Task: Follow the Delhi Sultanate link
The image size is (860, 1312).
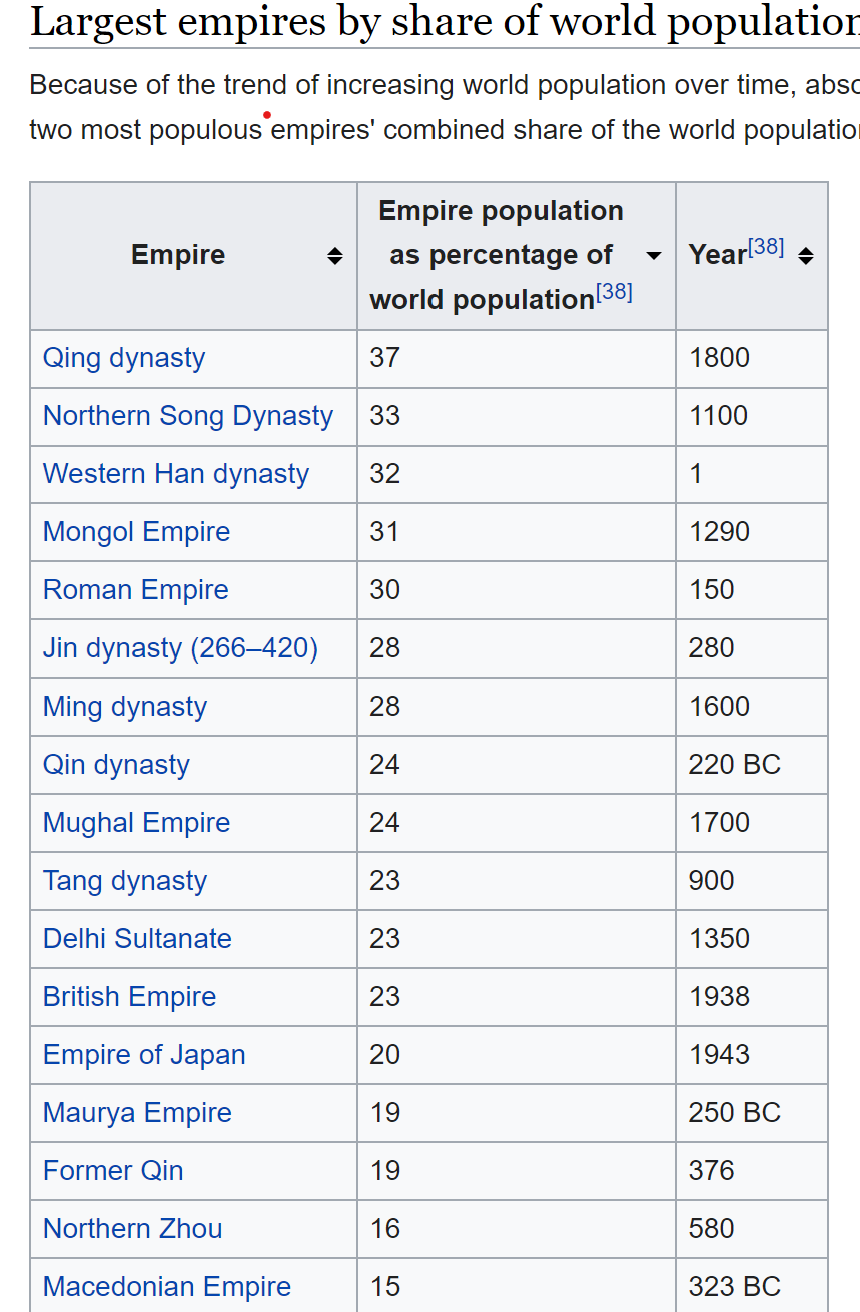Action: 137,939
